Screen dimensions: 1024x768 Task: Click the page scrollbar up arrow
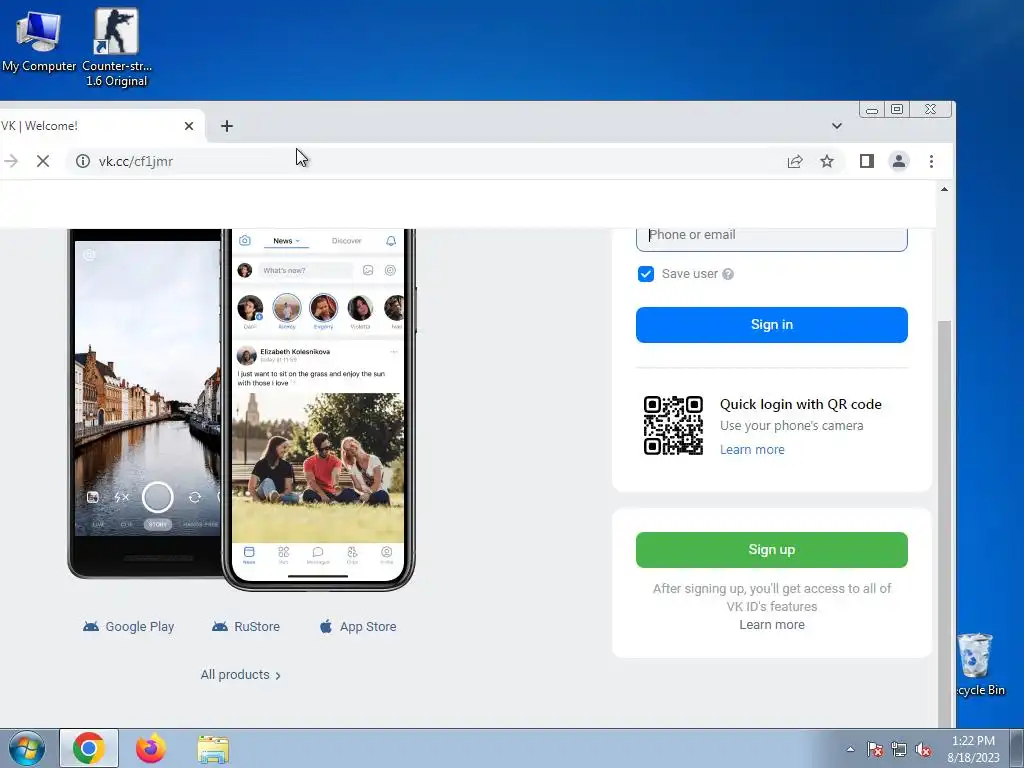click(944, 189)
